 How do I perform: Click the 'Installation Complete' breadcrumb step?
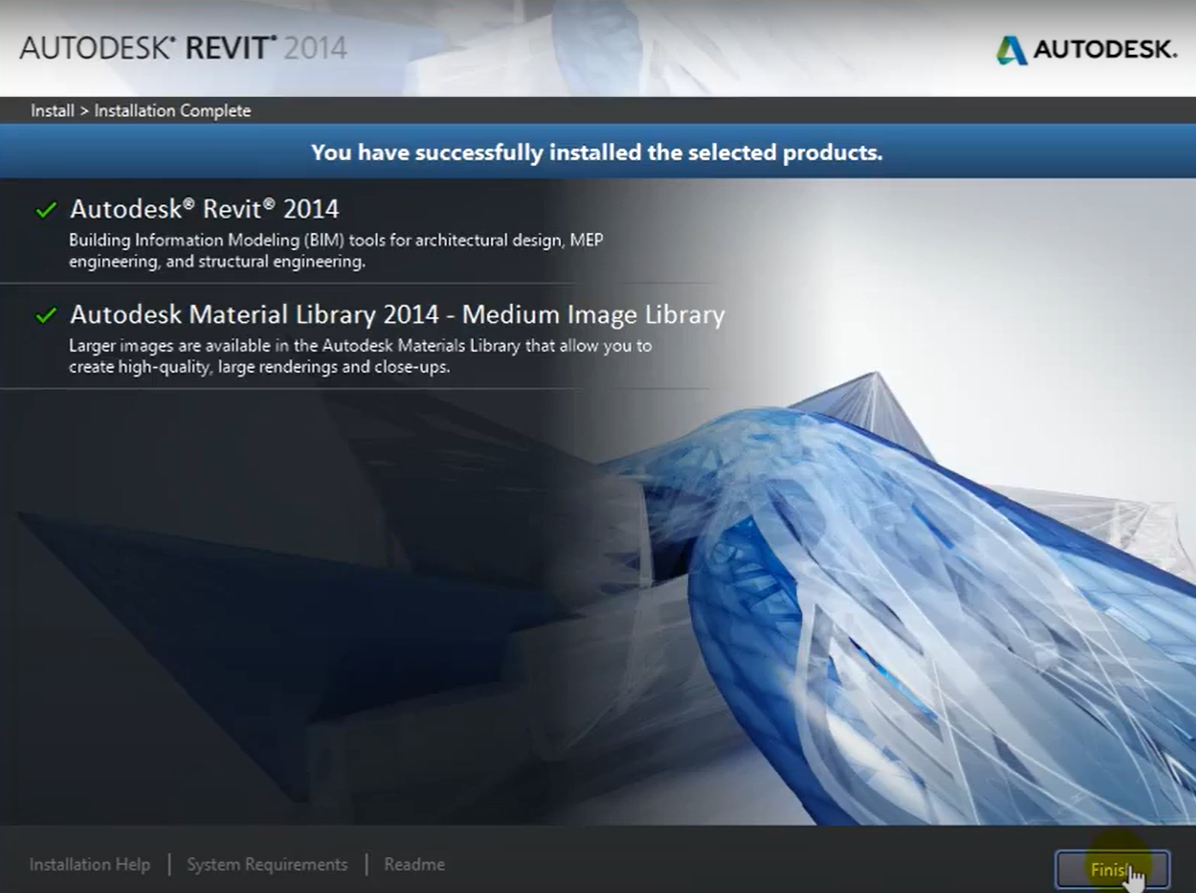172,111
